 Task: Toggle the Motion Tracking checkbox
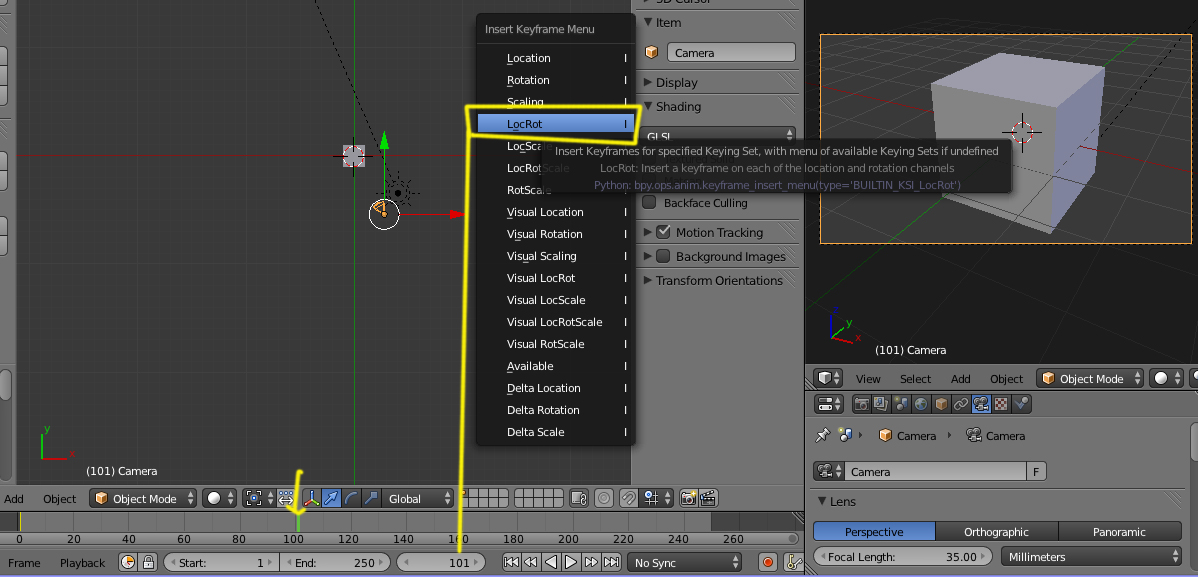(x=663, y=232)
